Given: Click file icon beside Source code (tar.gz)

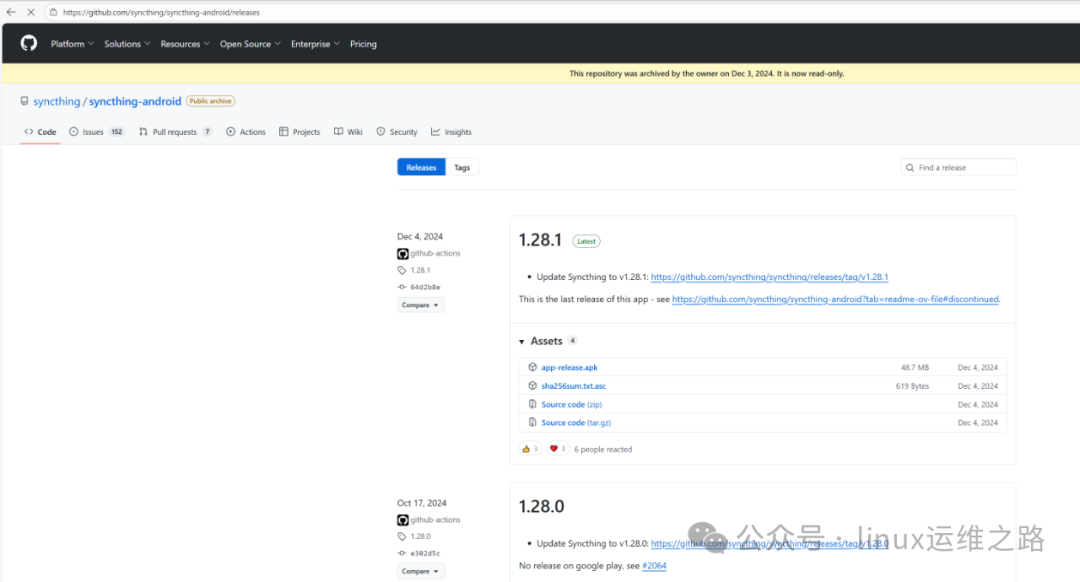Looking at the screenshot, I should (x=532, y=422).
